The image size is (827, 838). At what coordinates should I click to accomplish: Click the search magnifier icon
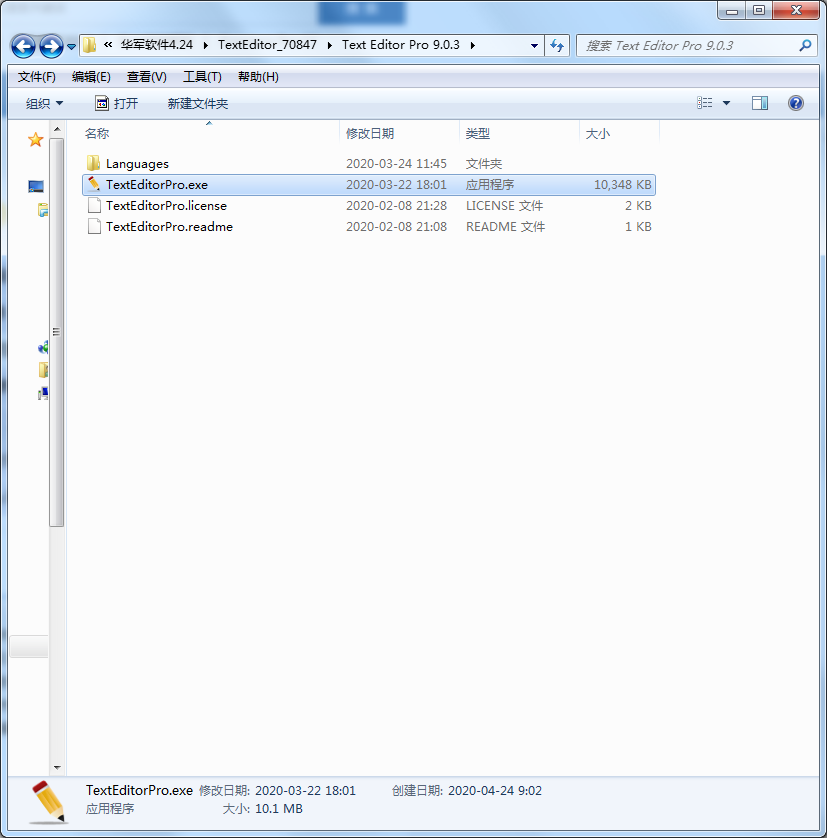click(x=805, y=45)
